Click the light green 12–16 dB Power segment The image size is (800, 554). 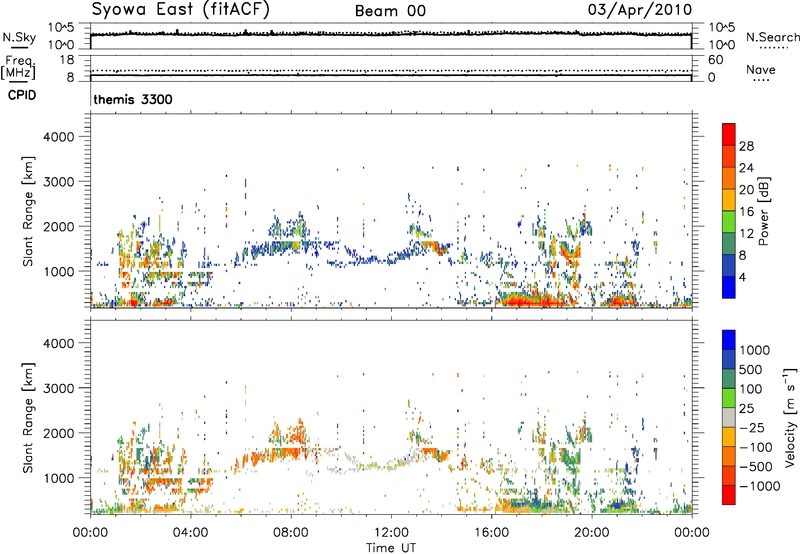pyautogui.click(x=729, y=221)
